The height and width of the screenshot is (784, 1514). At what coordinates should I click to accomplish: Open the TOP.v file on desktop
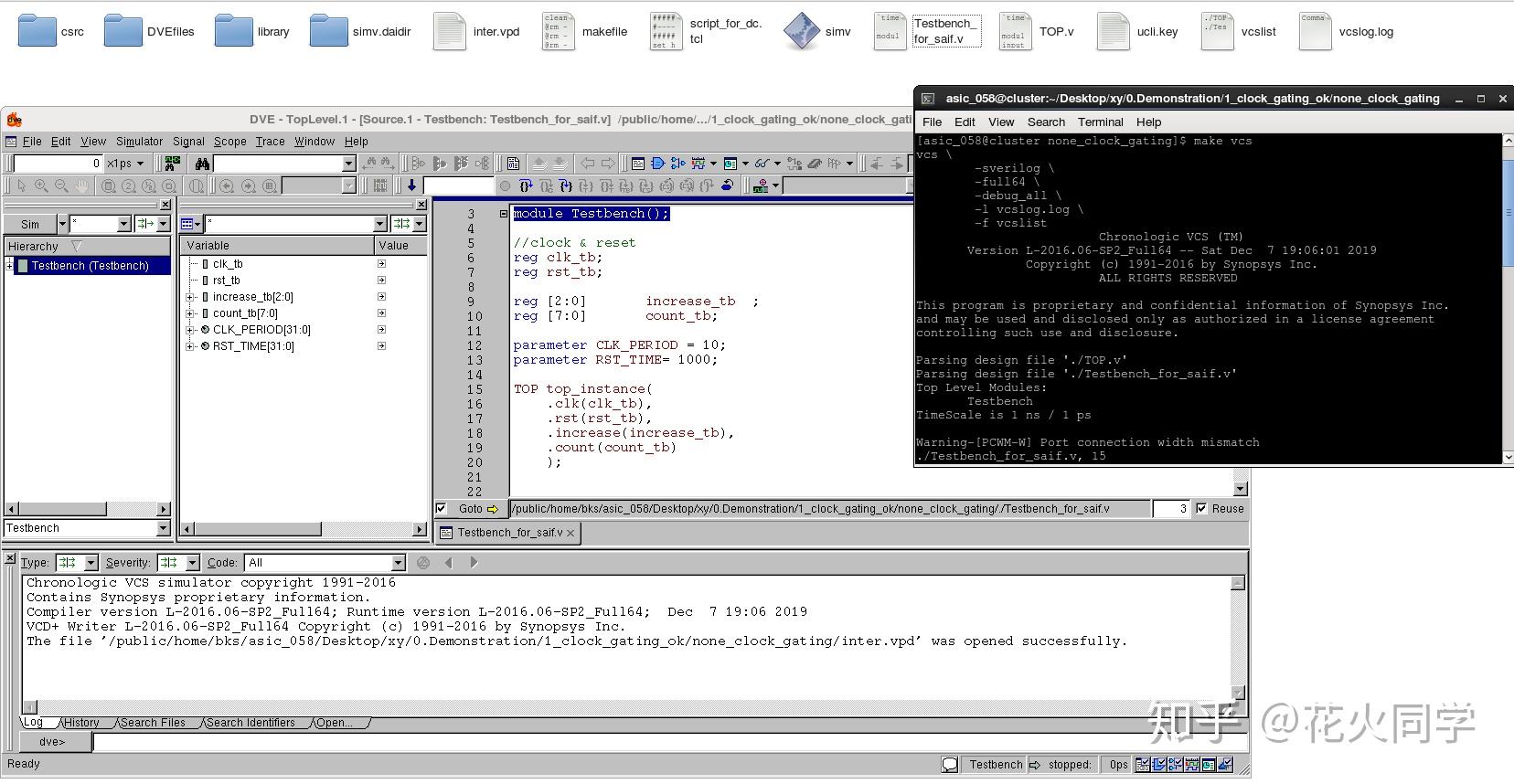(x=1014, y=32)
